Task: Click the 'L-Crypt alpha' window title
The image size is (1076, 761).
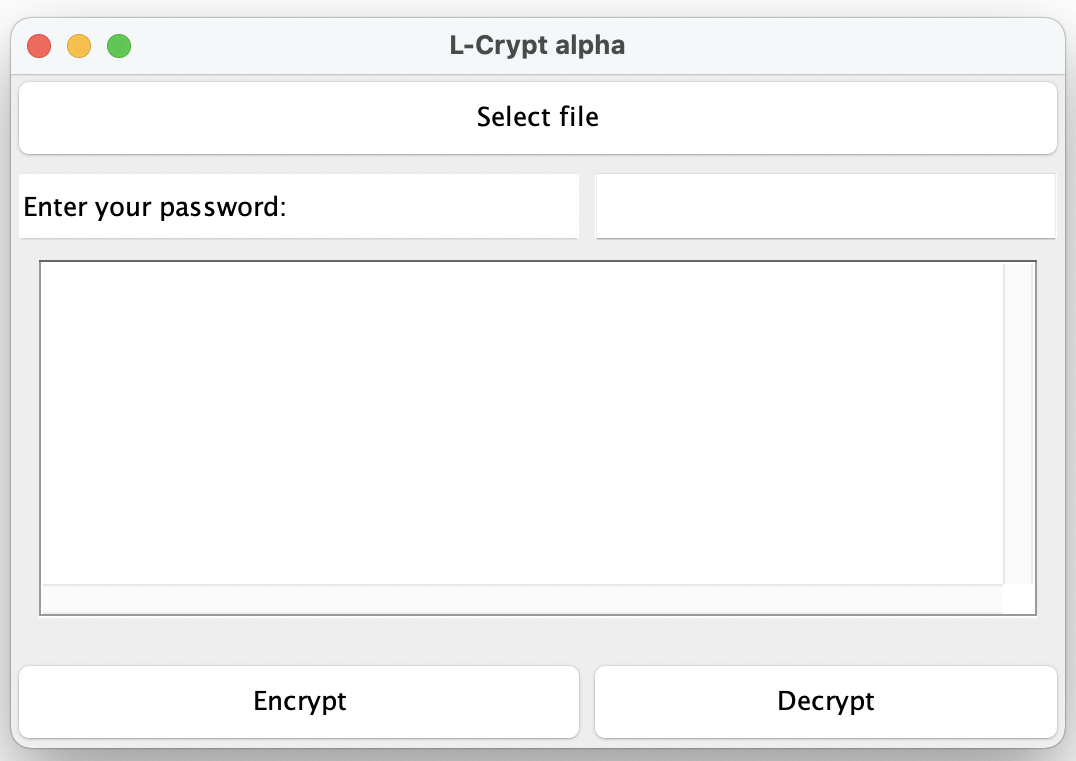Action: [x=537, y=46]
